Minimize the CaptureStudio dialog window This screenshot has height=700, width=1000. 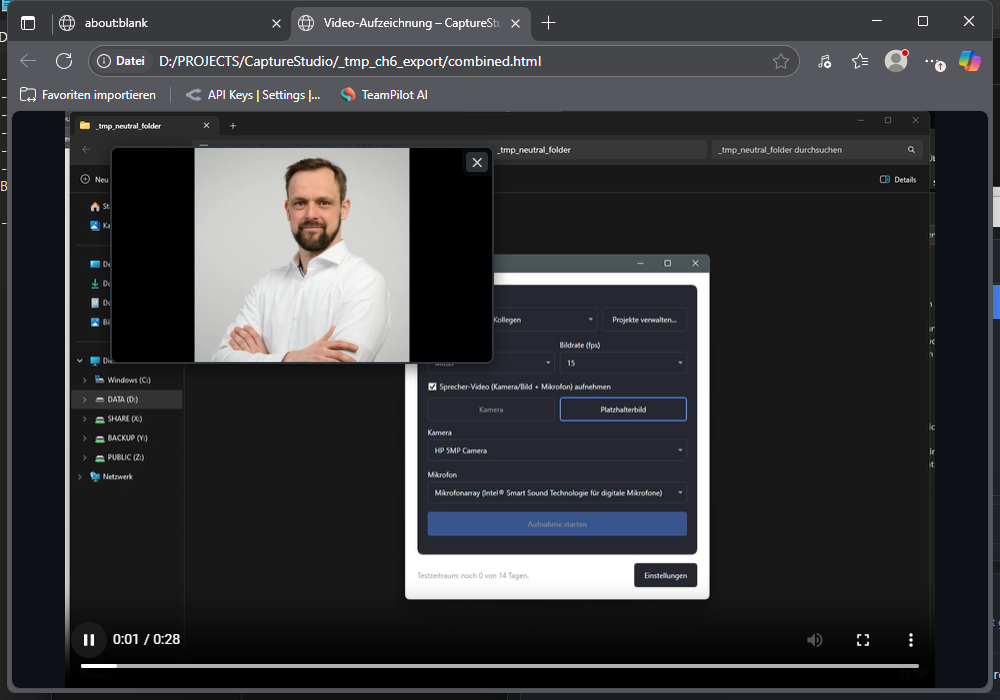[x=640, y=263]
